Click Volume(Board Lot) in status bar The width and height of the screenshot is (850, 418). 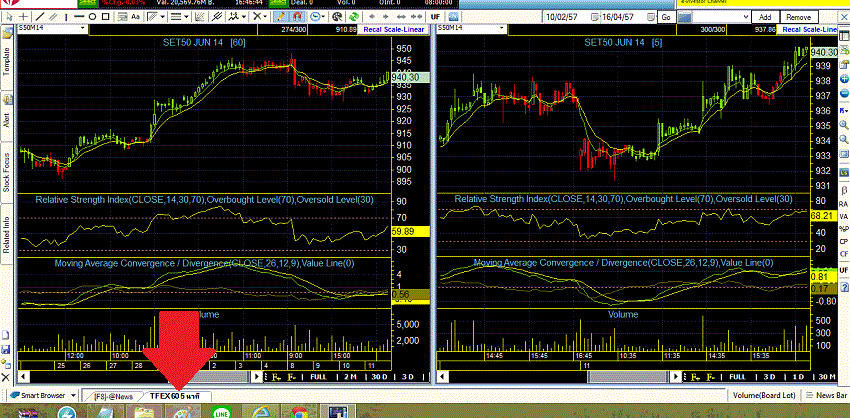pos(763,396)
